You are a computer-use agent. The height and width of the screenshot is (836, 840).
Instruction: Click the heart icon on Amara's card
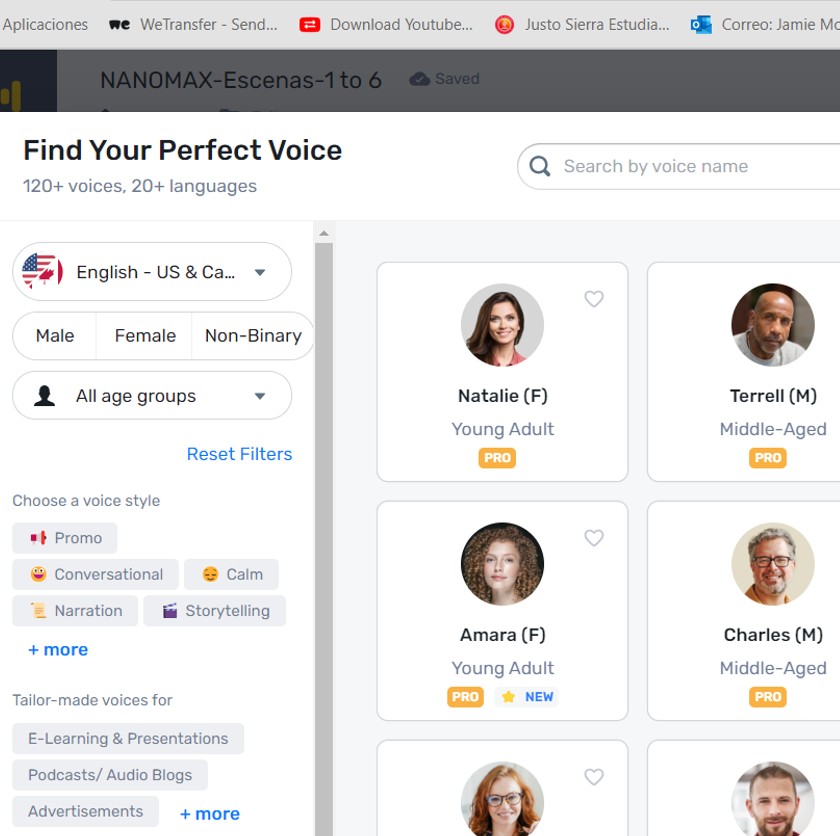point(594,538)
